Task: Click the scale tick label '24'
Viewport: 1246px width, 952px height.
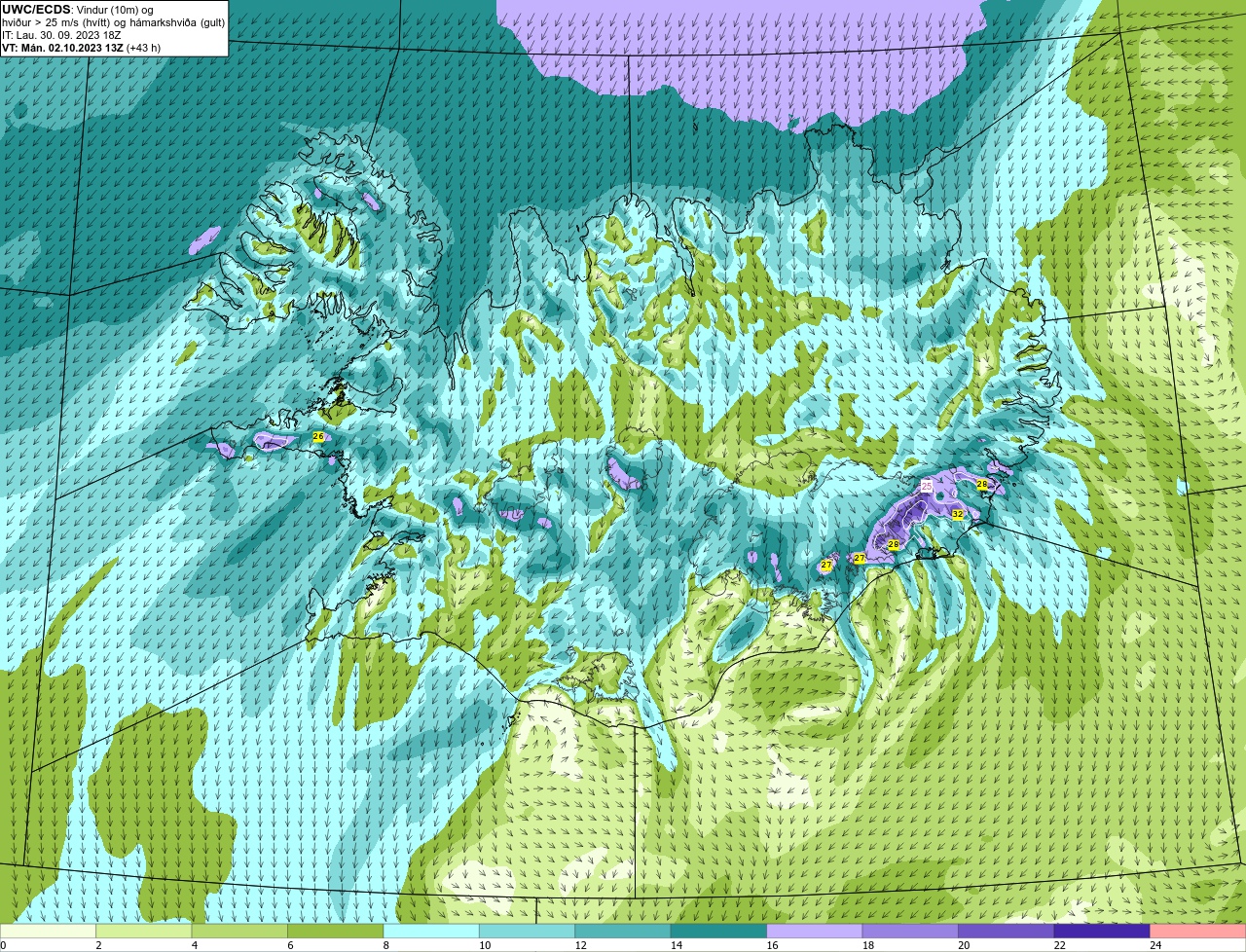Action: (1155, 945)
